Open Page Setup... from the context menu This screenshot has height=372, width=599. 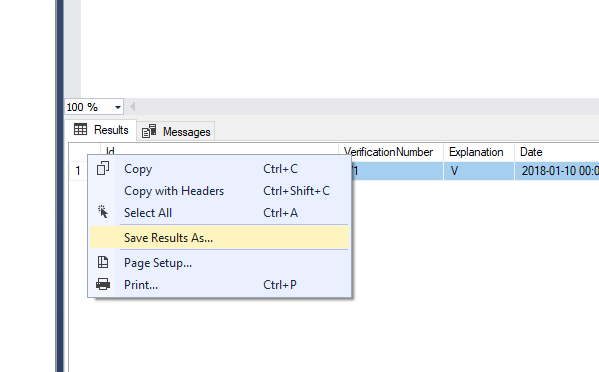tap(219, 263)
